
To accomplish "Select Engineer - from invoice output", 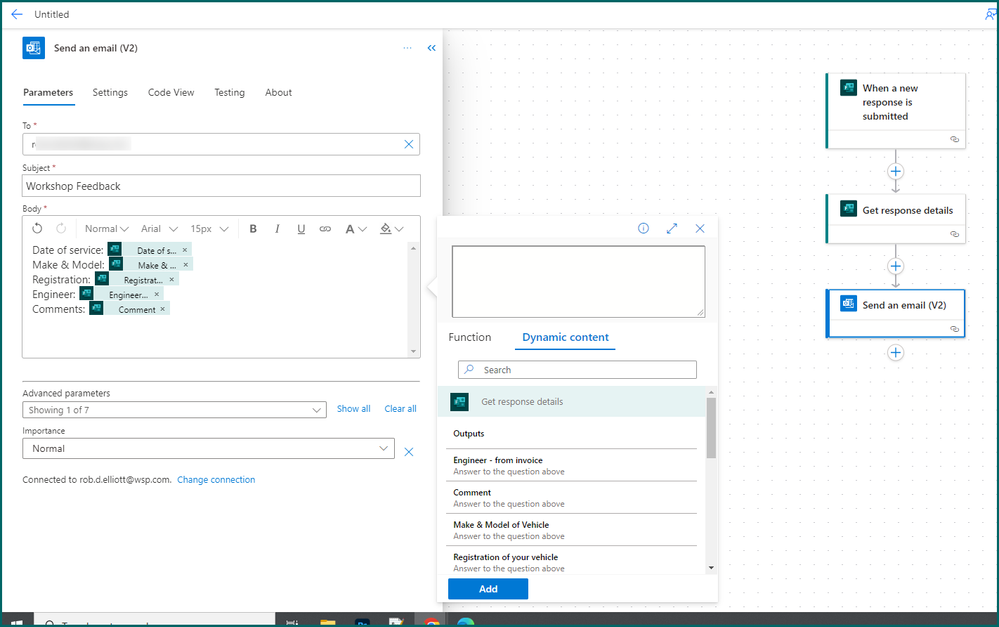I will point(571,465).
